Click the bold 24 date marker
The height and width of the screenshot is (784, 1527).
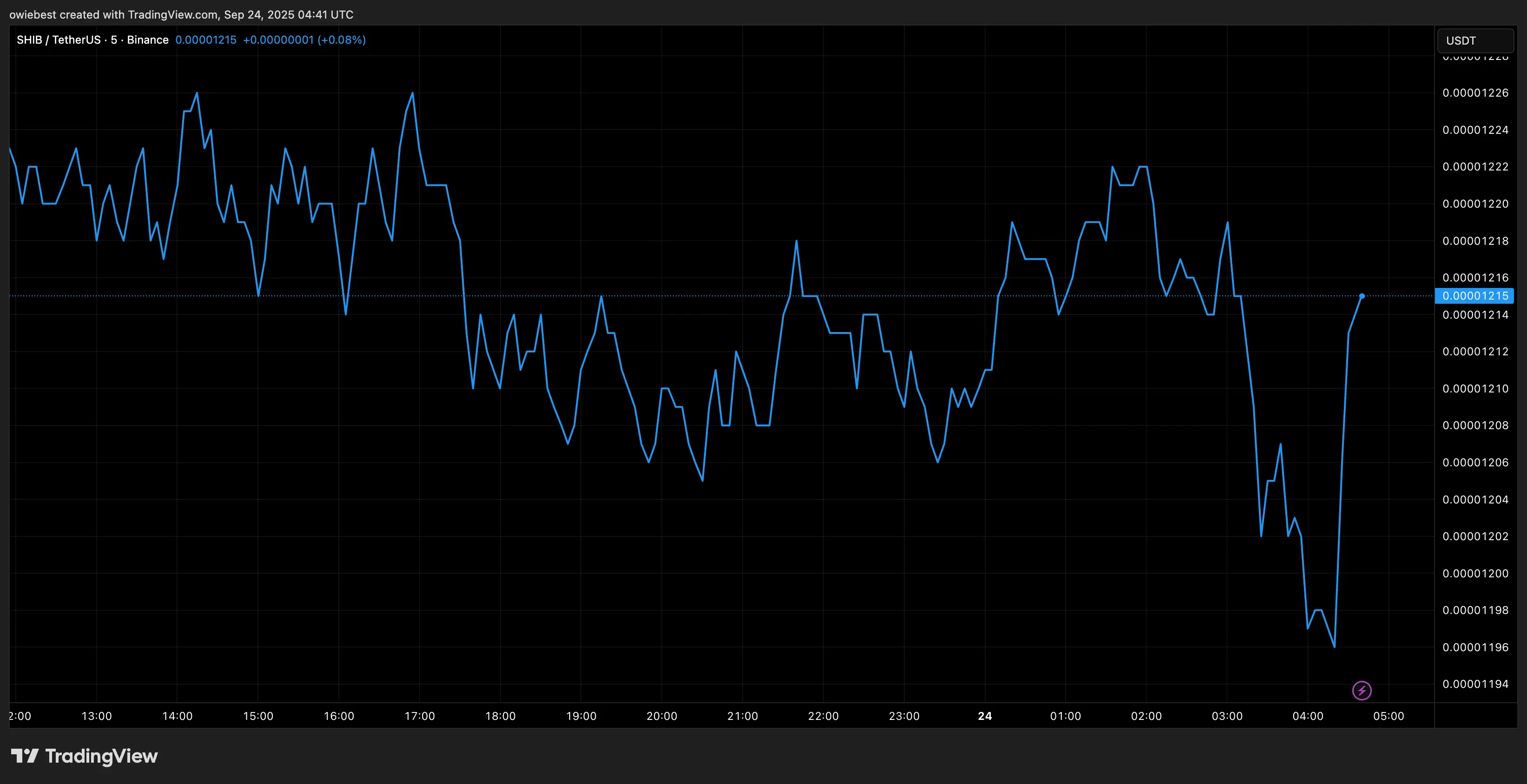click(x=985, y=716)
